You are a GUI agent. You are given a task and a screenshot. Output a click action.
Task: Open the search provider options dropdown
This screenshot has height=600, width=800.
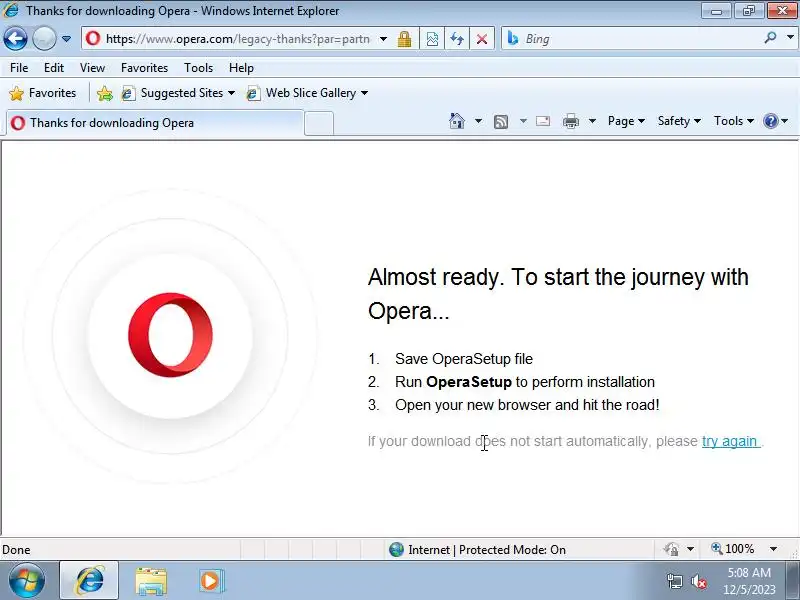(790, 38)
